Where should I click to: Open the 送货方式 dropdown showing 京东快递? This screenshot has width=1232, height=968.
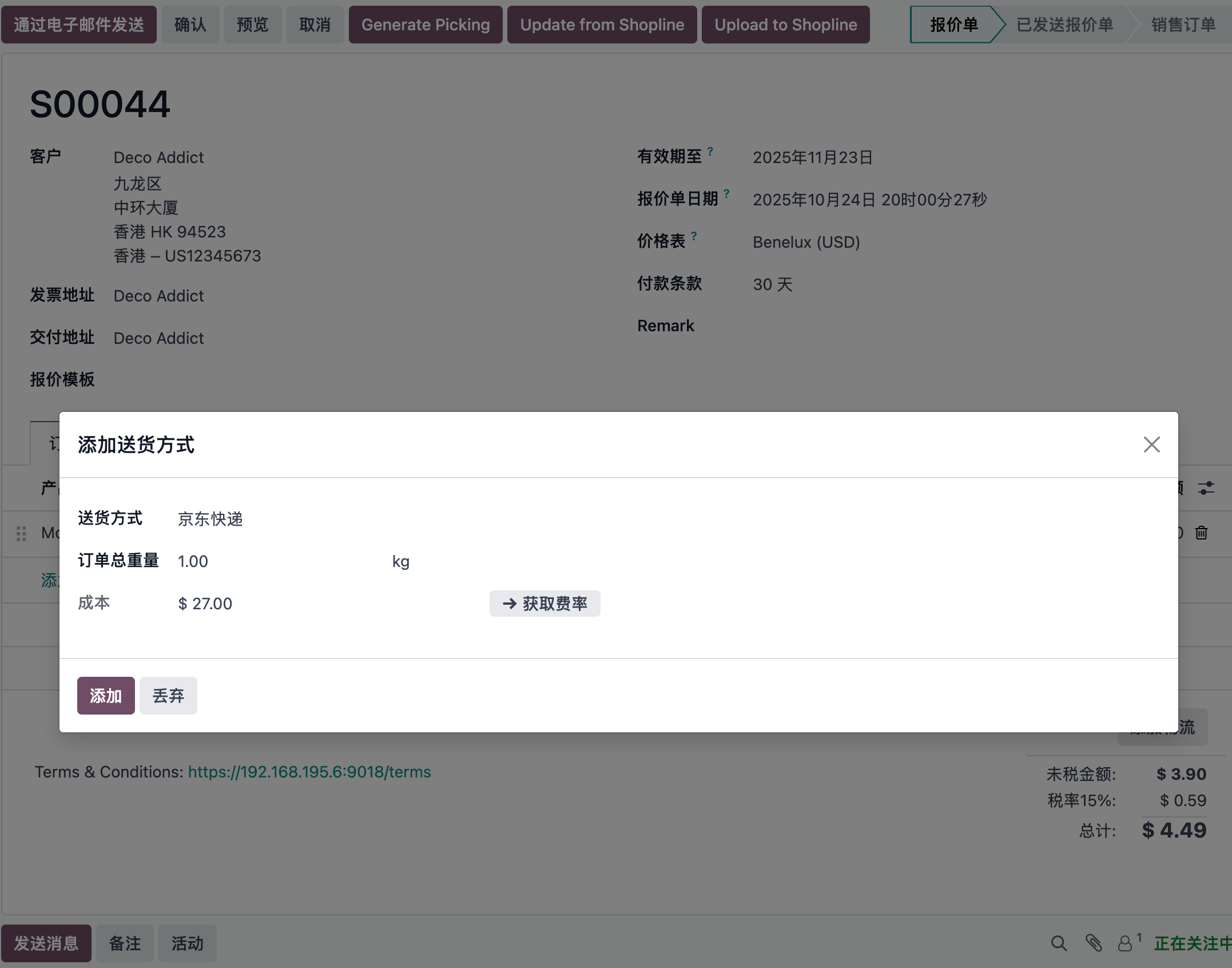point(210,519)
